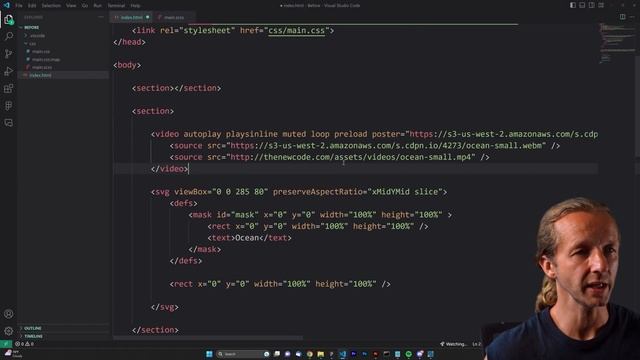Click the poster URL in the video tag
Viewport: 640px width, 360px height.
pos(504,134)
